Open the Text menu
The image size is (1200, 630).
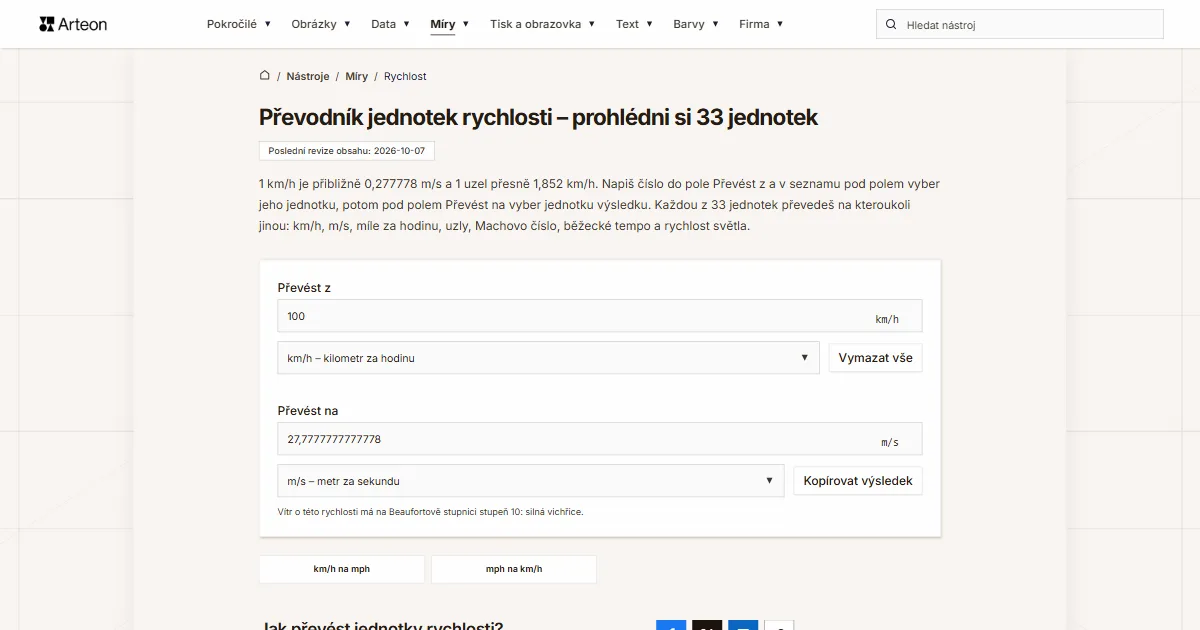[634, 24]
